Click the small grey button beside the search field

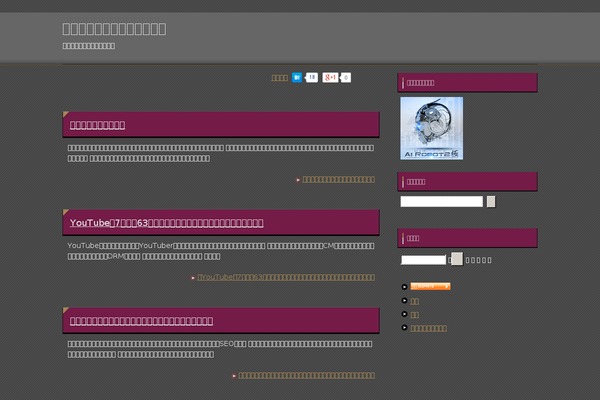click(x=491, y=201)
